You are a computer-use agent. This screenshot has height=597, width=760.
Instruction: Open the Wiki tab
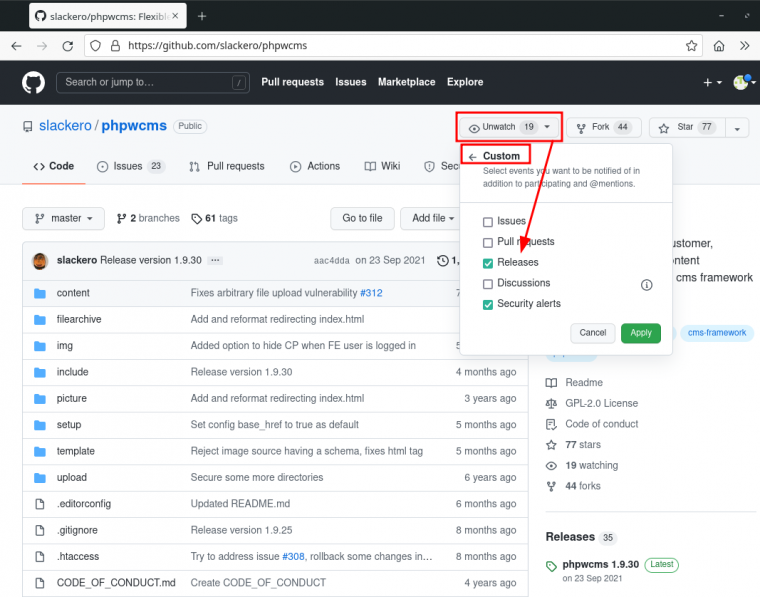click(x=382, y=166)
